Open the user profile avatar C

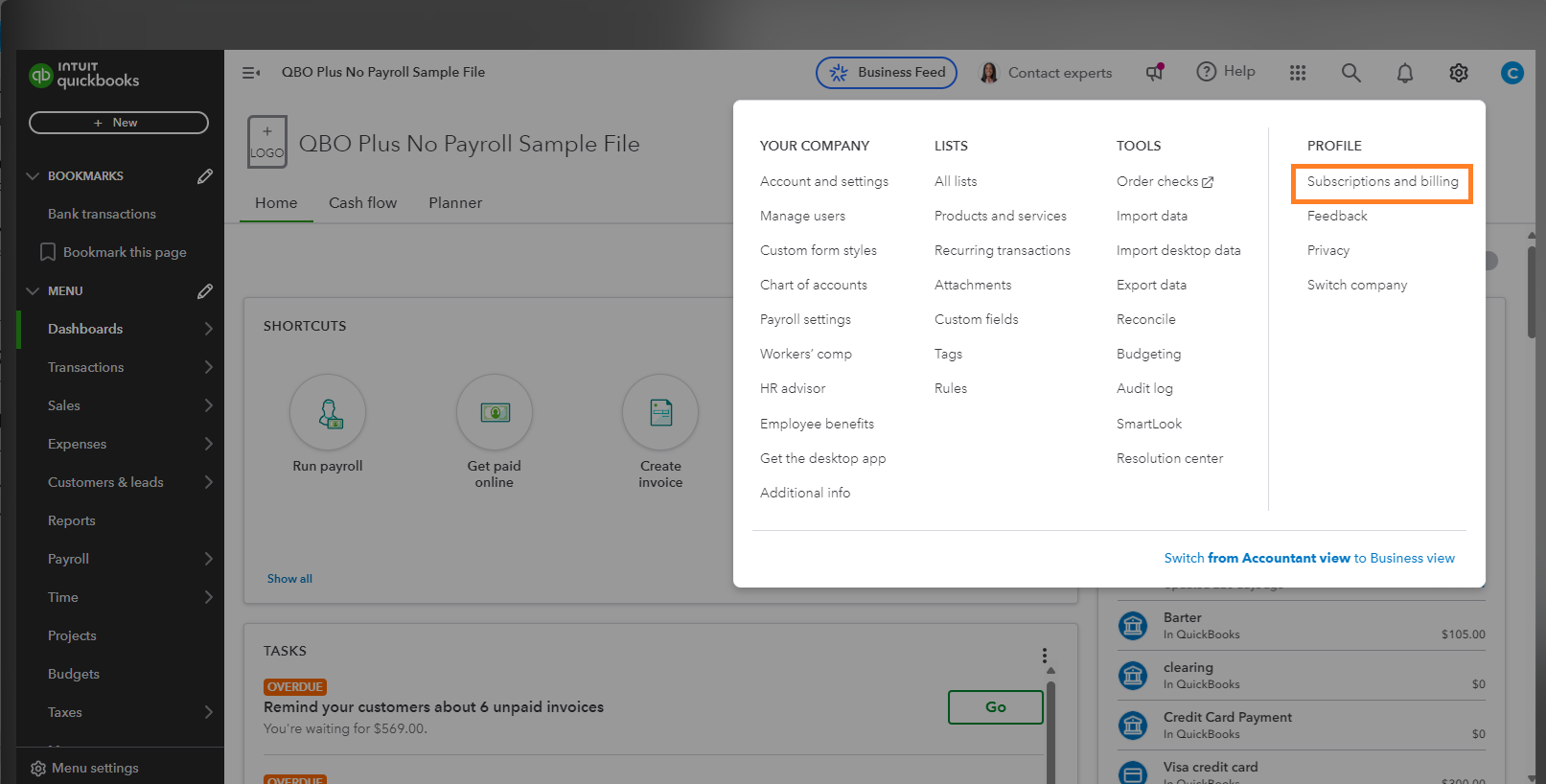pos(1512,73)
